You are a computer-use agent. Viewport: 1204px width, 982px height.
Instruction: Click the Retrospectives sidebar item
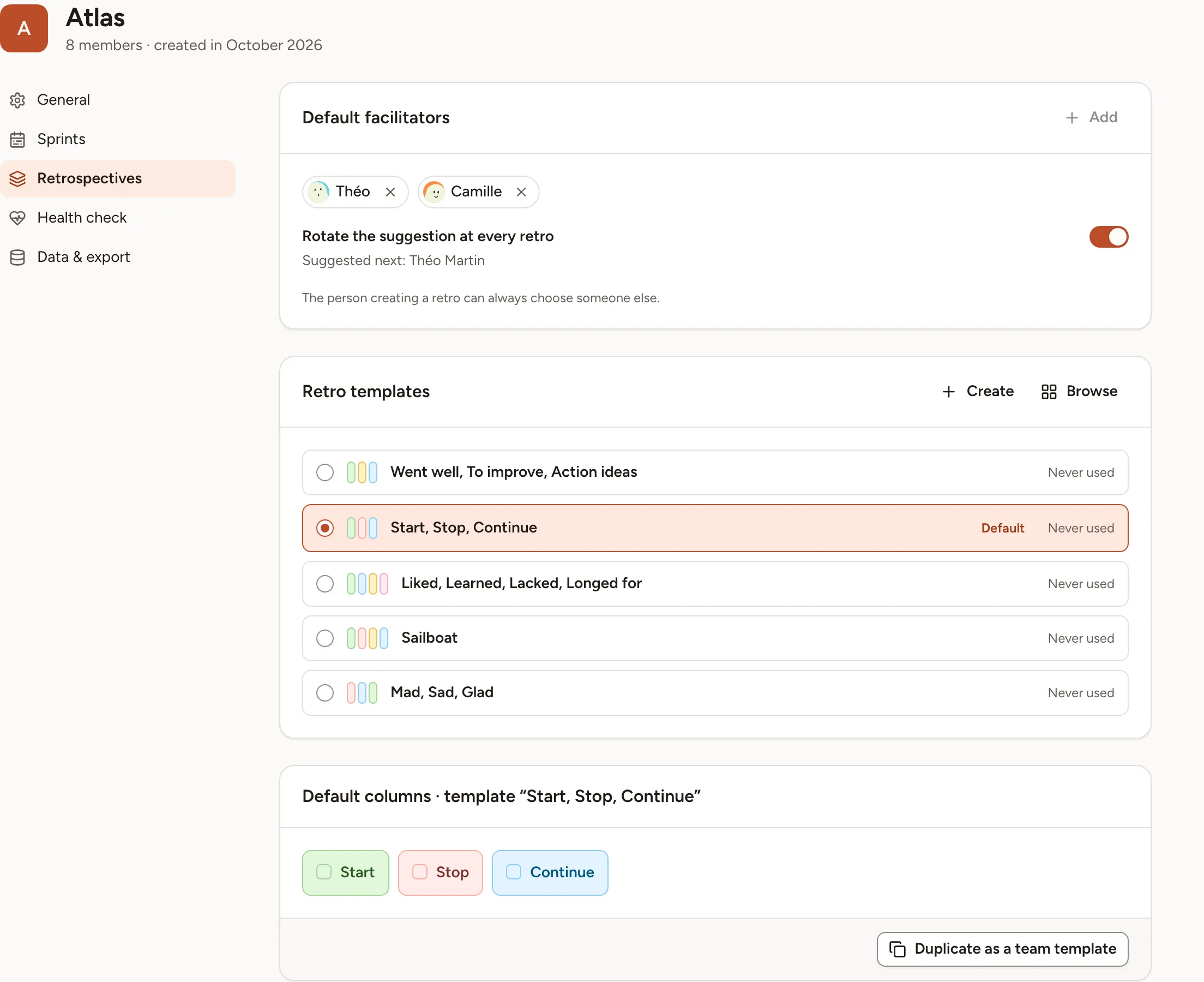point(118,179)
